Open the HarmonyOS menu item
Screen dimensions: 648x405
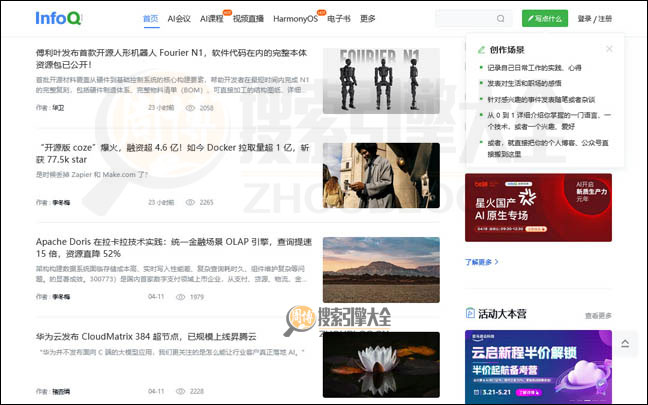[295, 19]
